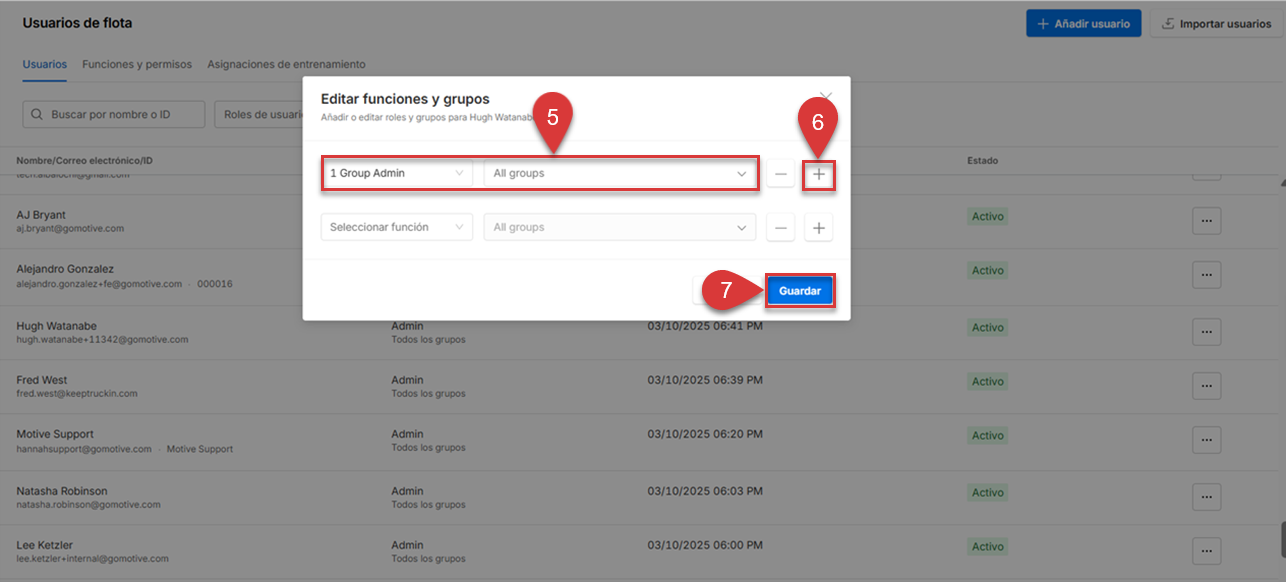Click the Añadir usuario button
Screen dimensions: 1286x582
[1084, 24]
